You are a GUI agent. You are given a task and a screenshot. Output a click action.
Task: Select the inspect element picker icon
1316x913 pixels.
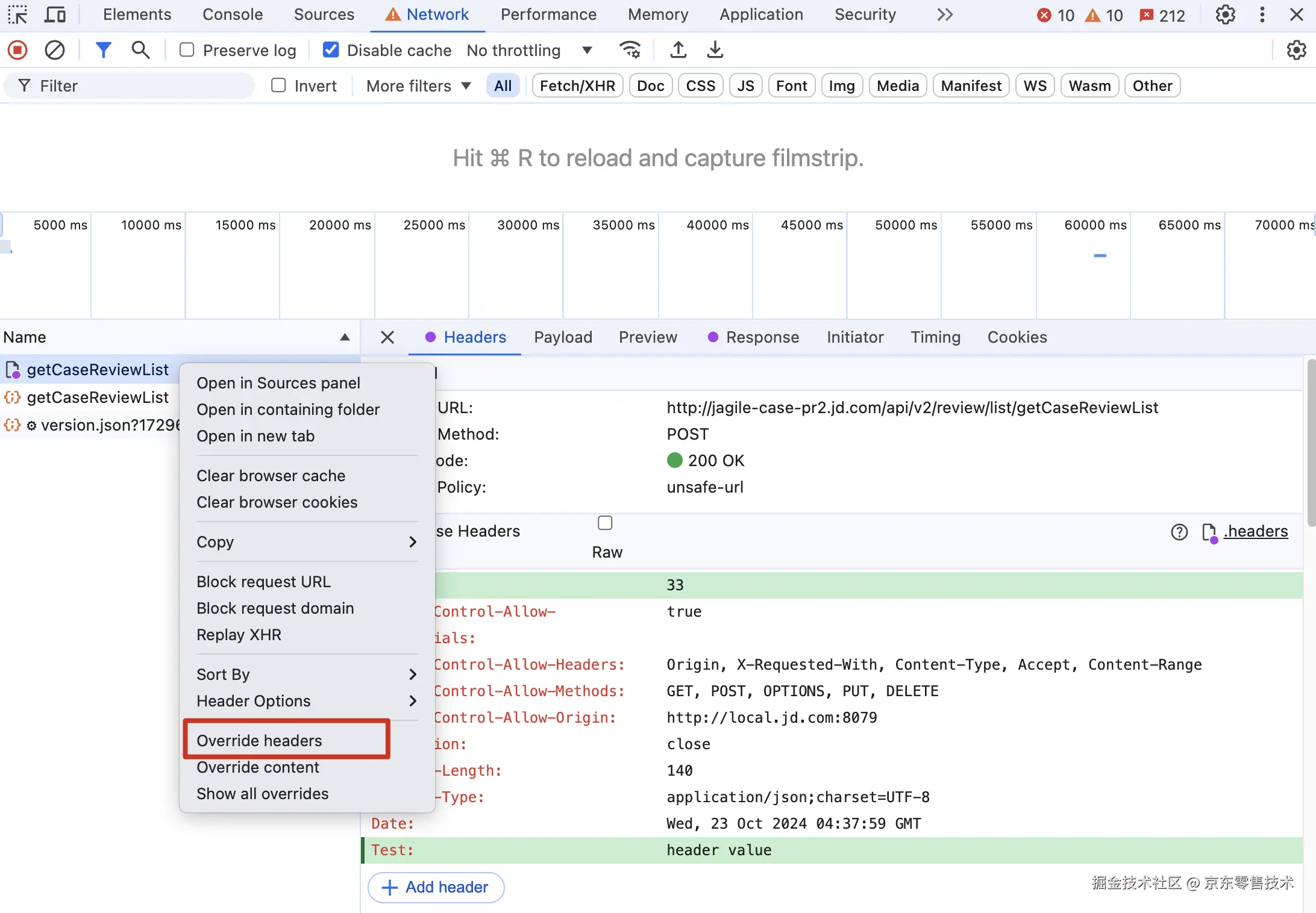pyautogui.click(x=17, y=14)
